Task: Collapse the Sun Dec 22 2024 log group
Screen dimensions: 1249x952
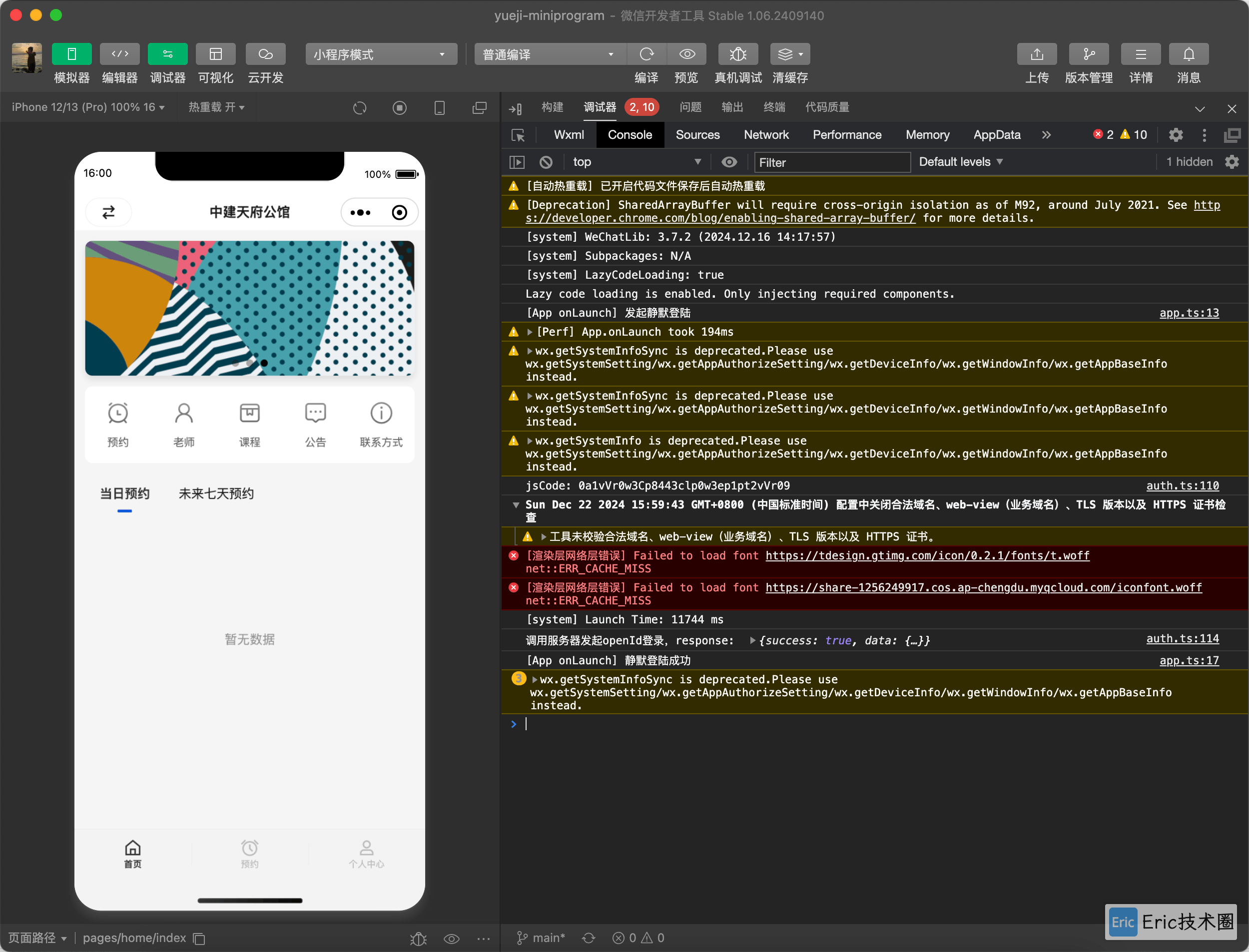Action: [x=516, y=505]
